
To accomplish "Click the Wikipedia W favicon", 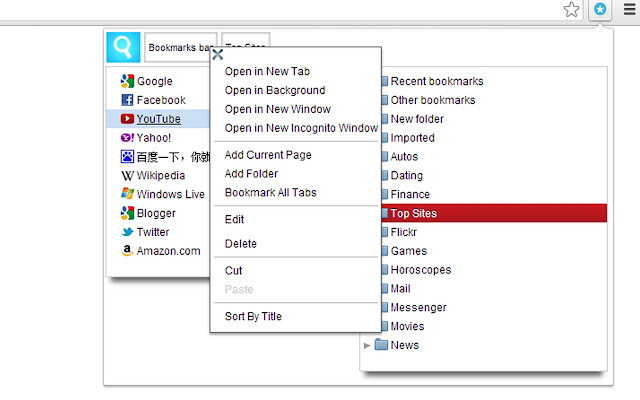I will [x=127, y=176].
